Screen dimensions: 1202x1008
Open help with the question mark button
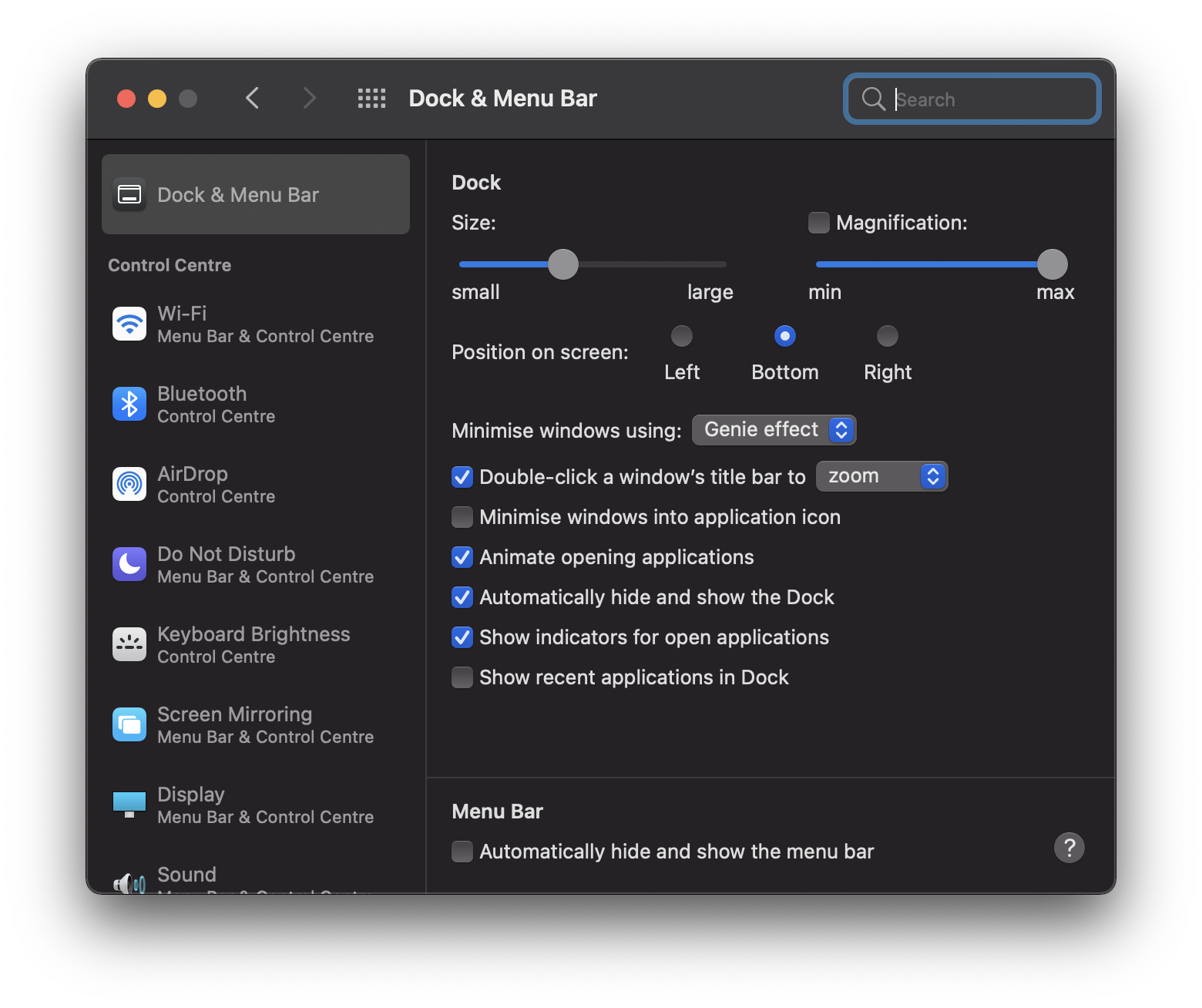(1069, 848)
